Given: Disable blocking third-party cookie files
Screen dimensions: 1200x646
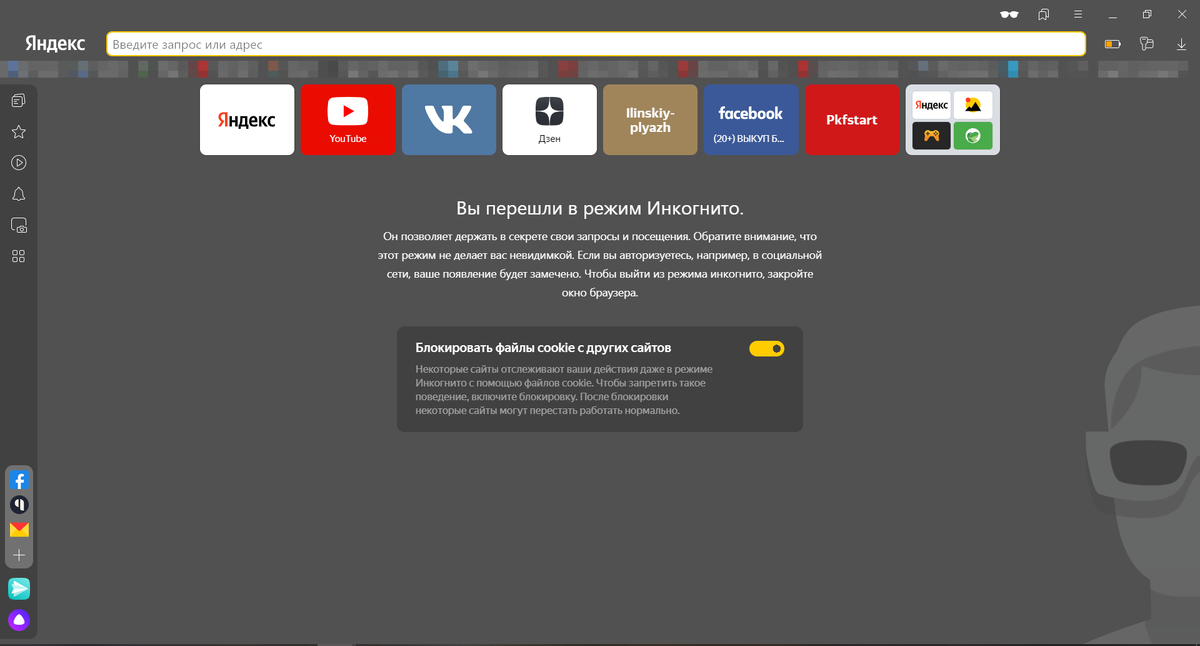Looking at the screenshot, I should [766, 348].
